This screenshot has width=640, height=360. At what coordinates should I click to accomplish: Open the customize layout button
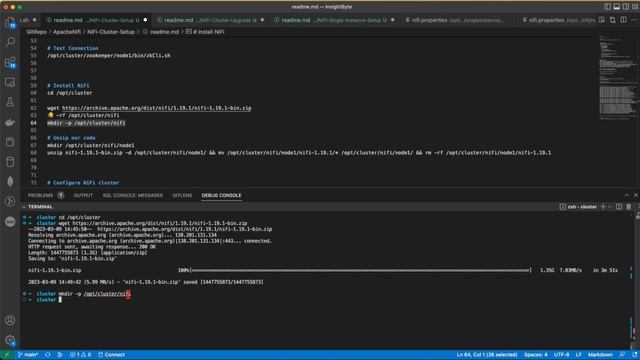point(636,7)
